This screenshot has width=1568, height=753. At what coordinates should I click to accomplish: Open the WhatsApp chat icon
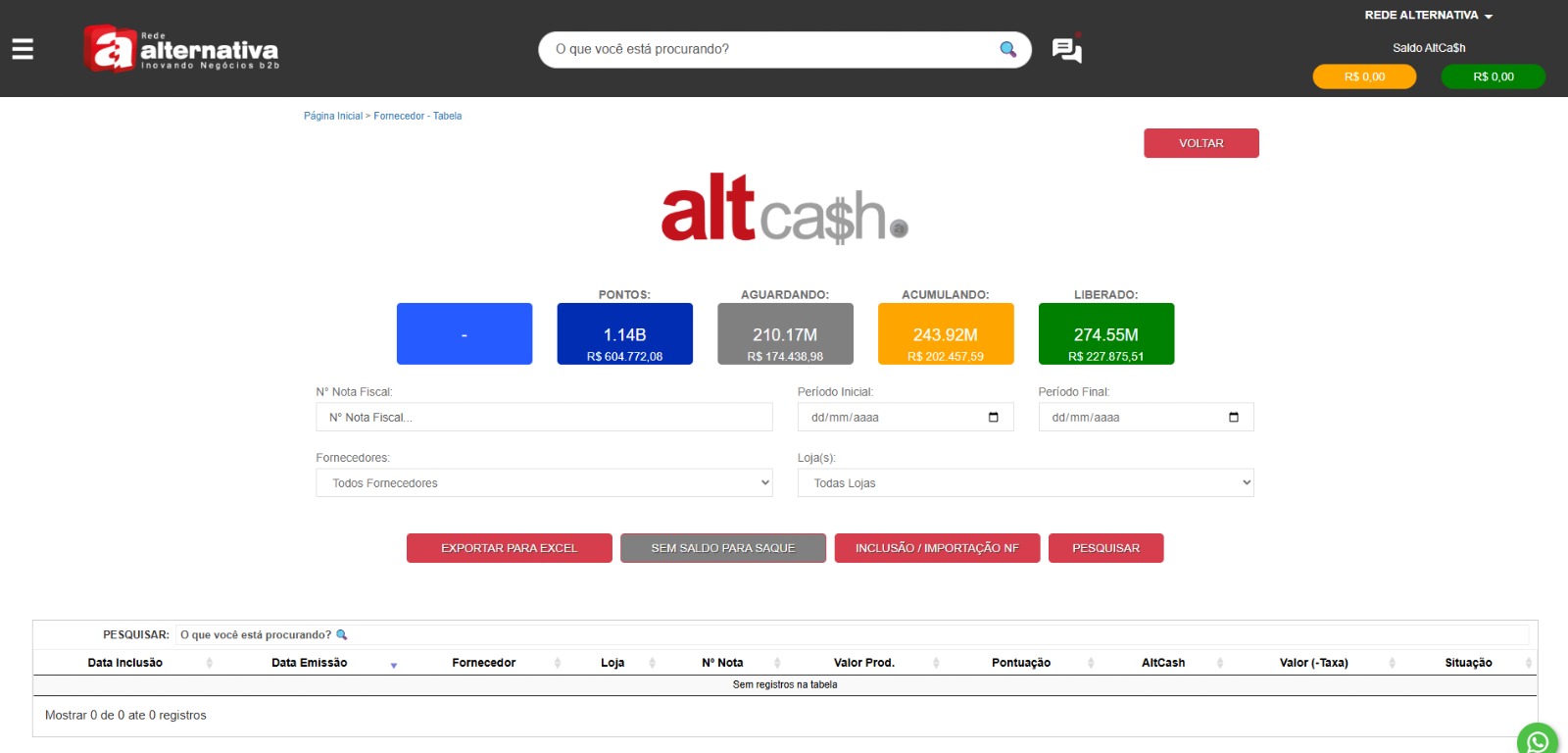(1539, 740)
